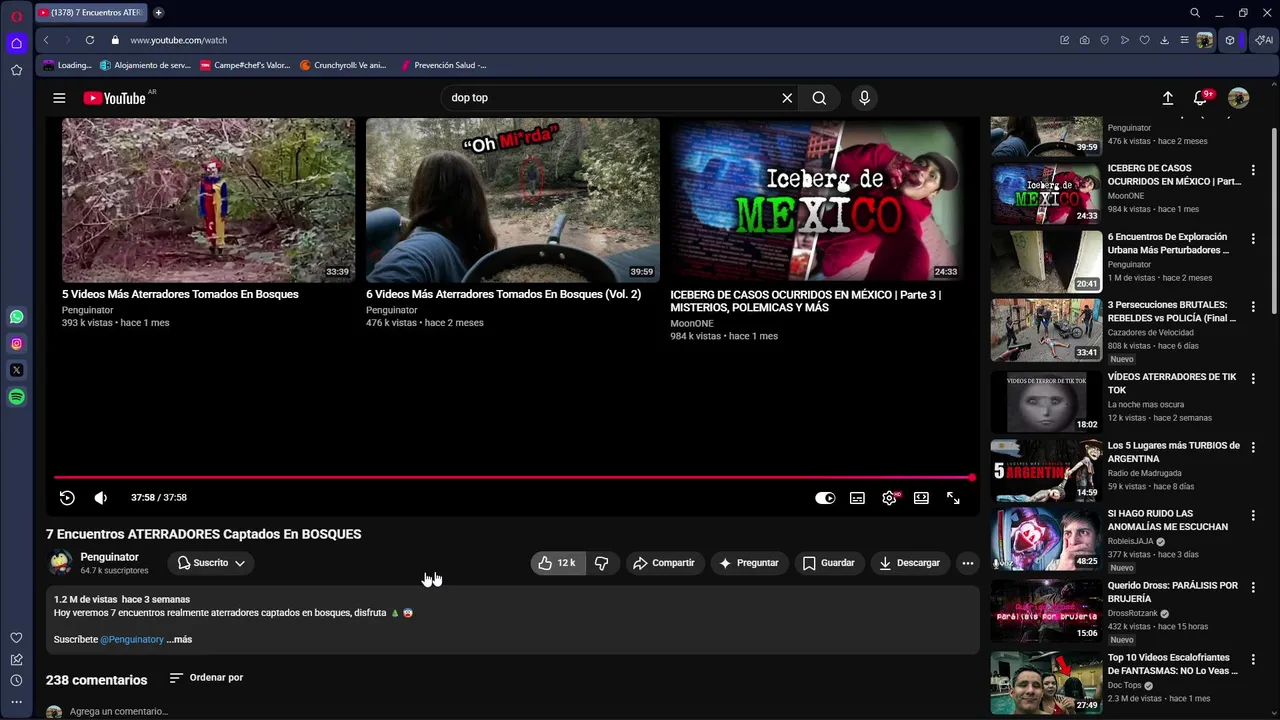The height and width of the screenshot is (720, 1280).
Task: Expand description with ...más
Action: (x=179, y=639)
